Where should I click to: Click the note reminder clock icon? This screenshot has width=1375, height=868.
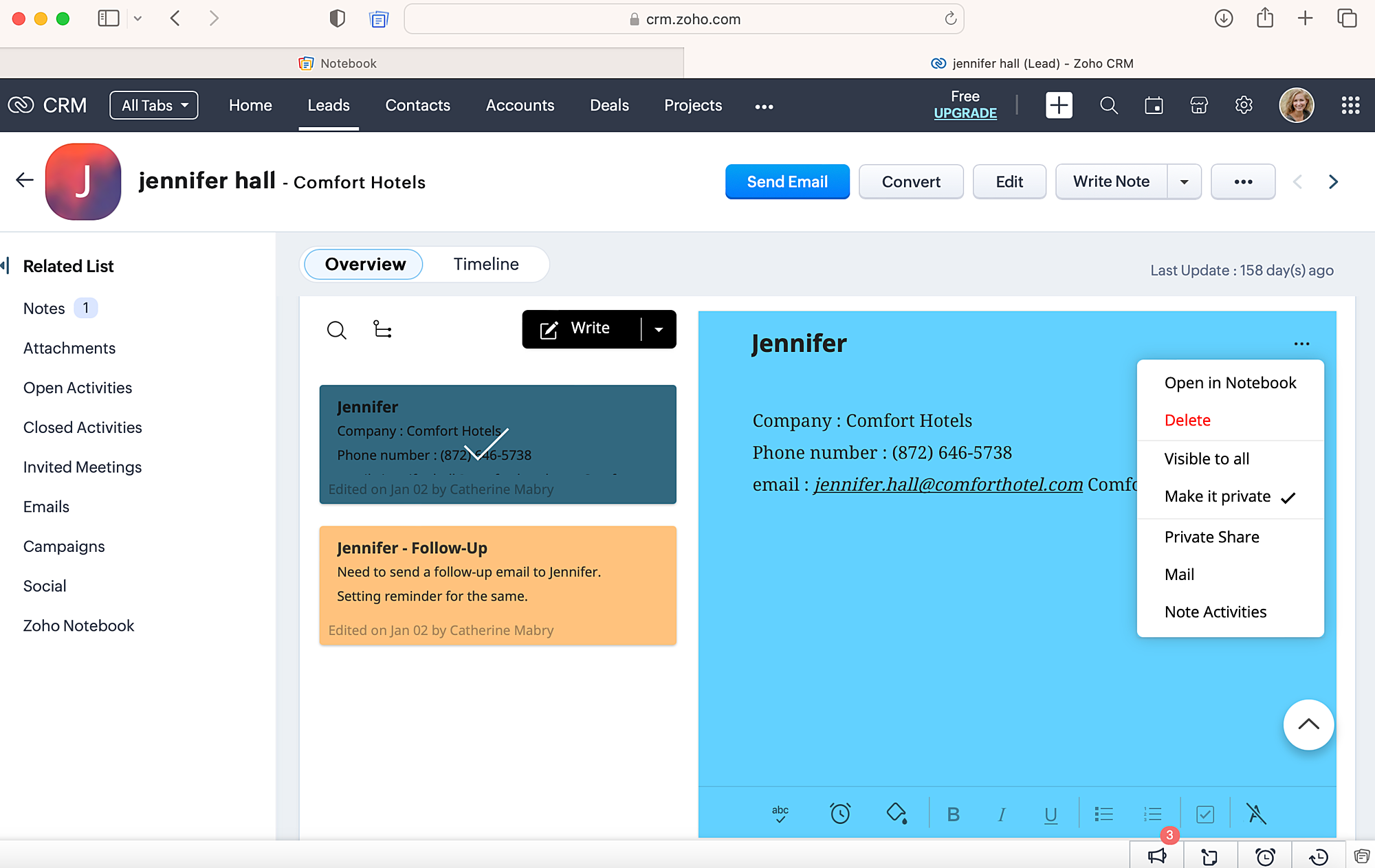click(839, 814)
